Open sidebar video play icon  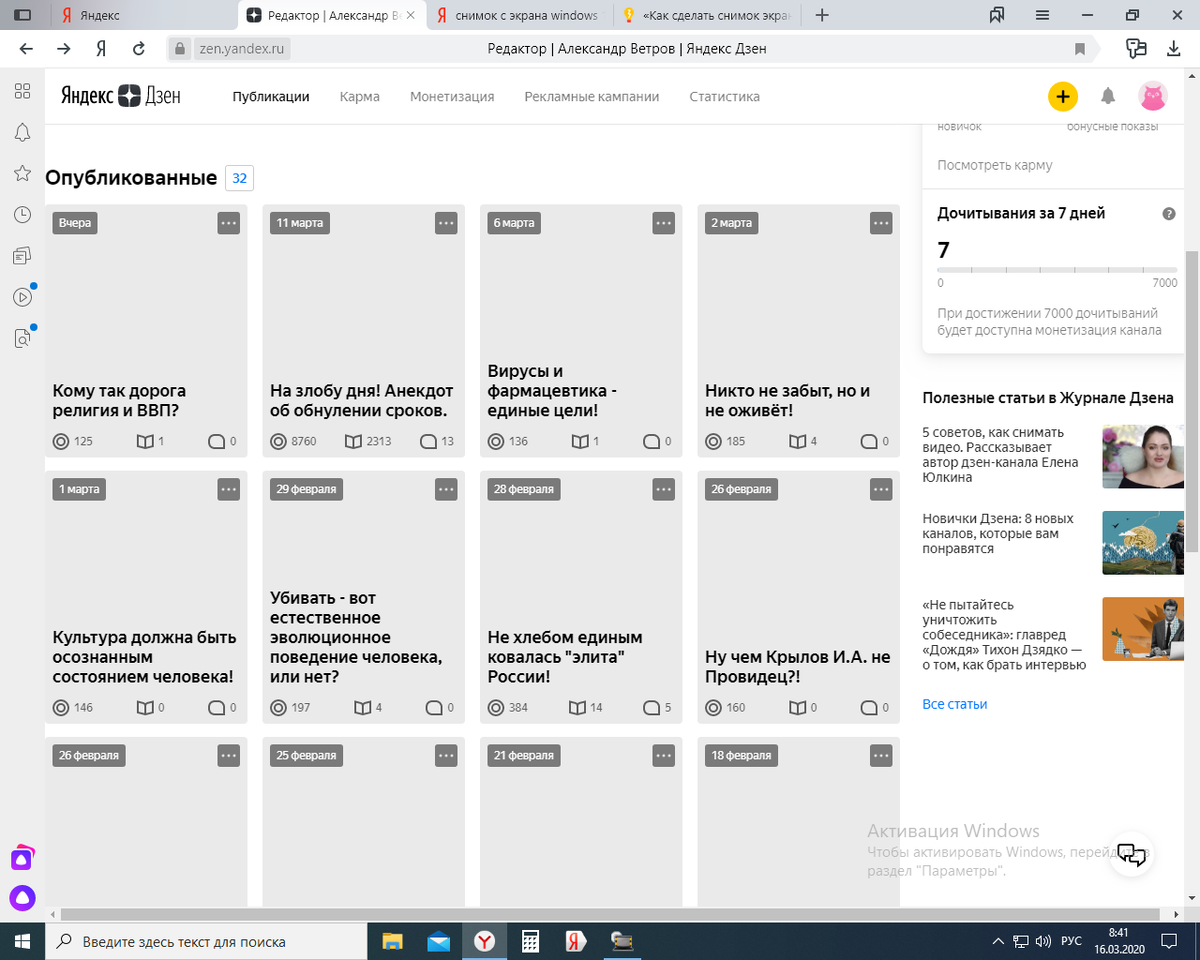pyautogui.click(x=22, y=297)
